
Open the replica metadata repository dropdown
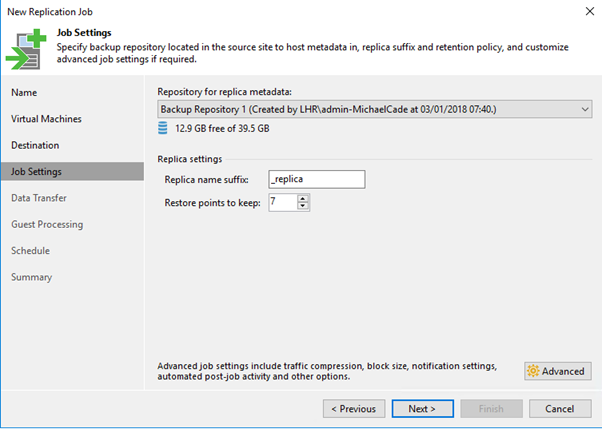tap(374, 109)
